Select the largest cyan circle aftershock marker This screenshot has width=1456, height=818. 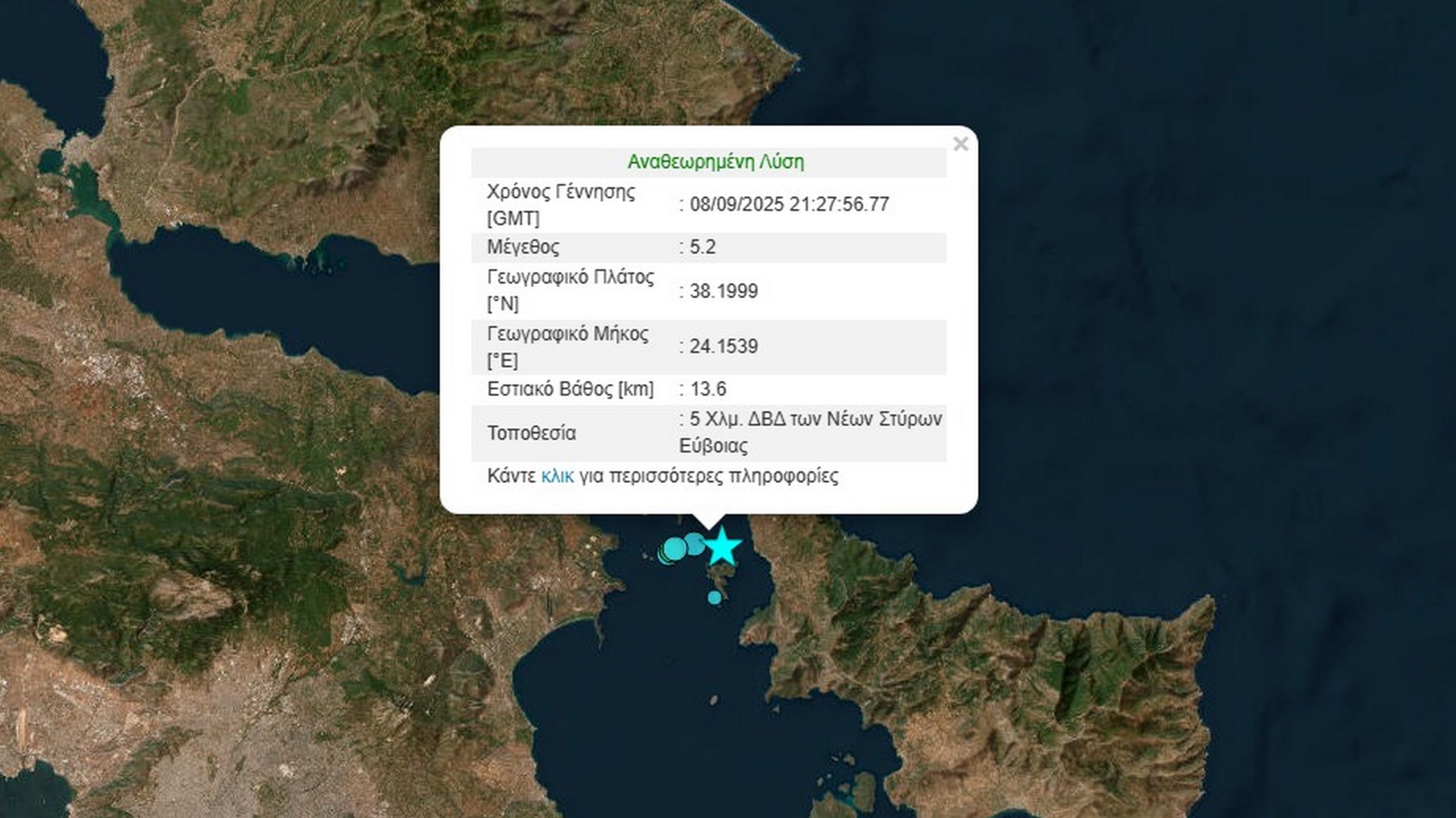[675, 549]
